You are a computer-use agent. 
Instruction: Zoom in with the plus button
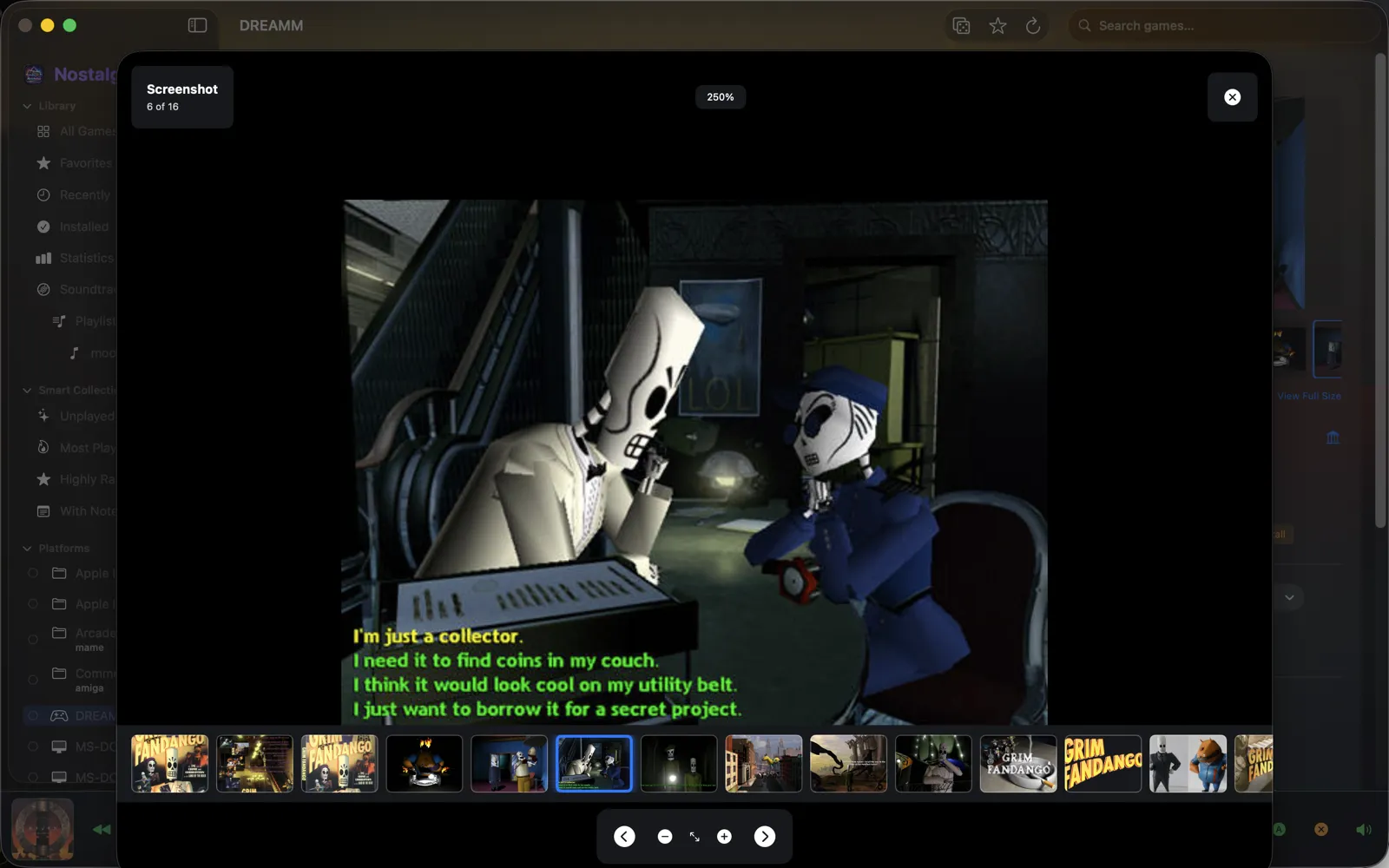click(x=724, y=837)
